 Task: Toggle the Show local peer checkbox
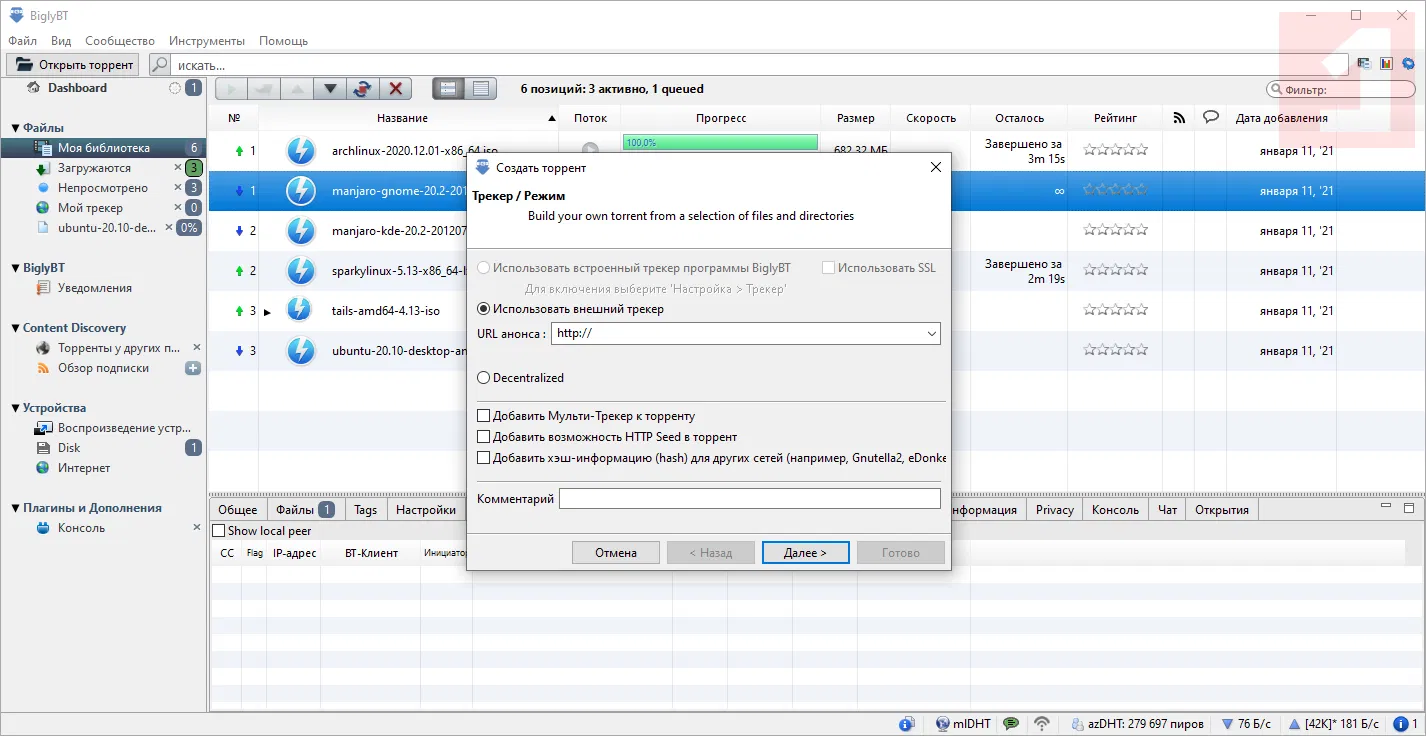click(x=219, y=531)
